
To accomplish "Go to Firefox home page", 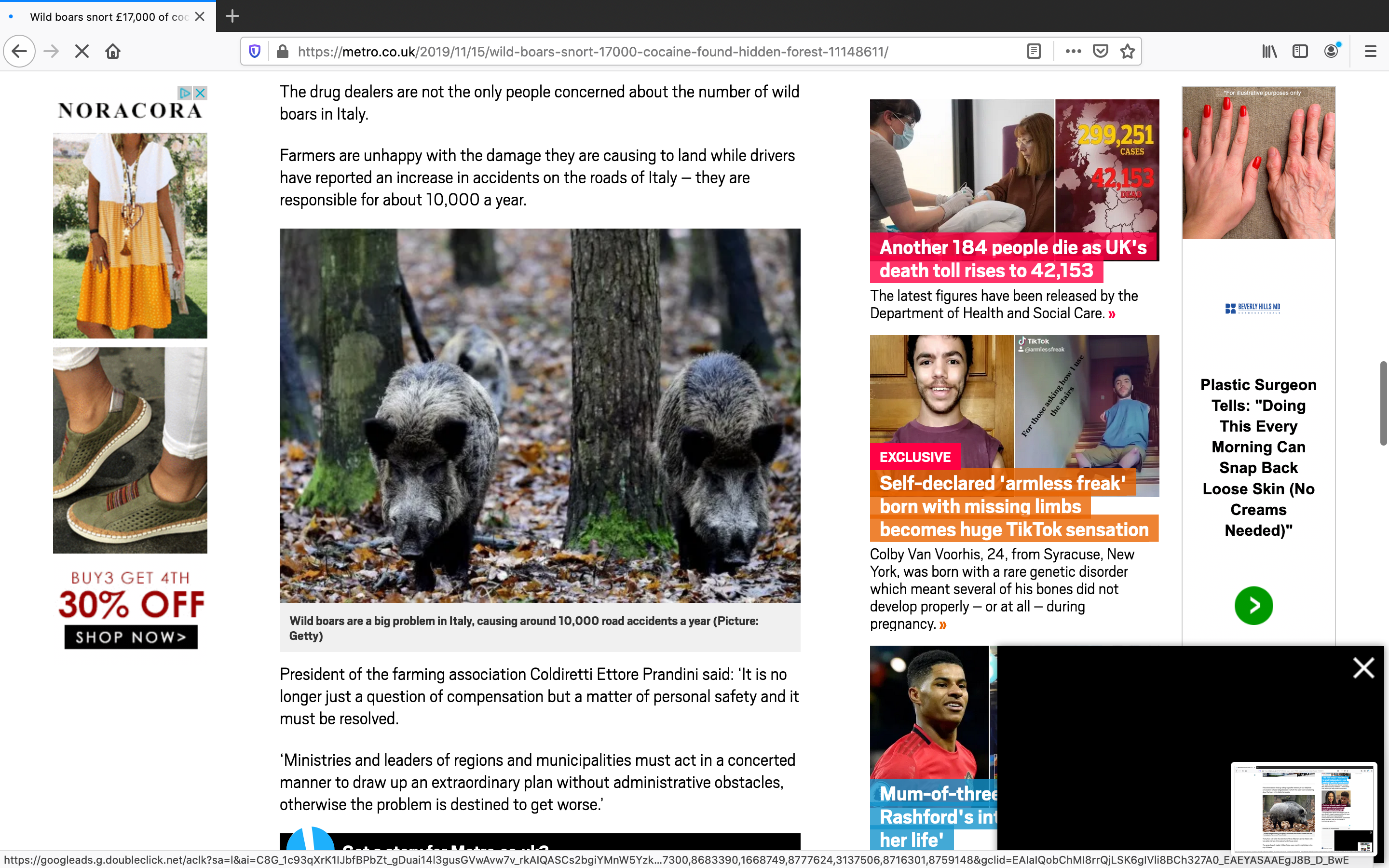I will (113, 52).
